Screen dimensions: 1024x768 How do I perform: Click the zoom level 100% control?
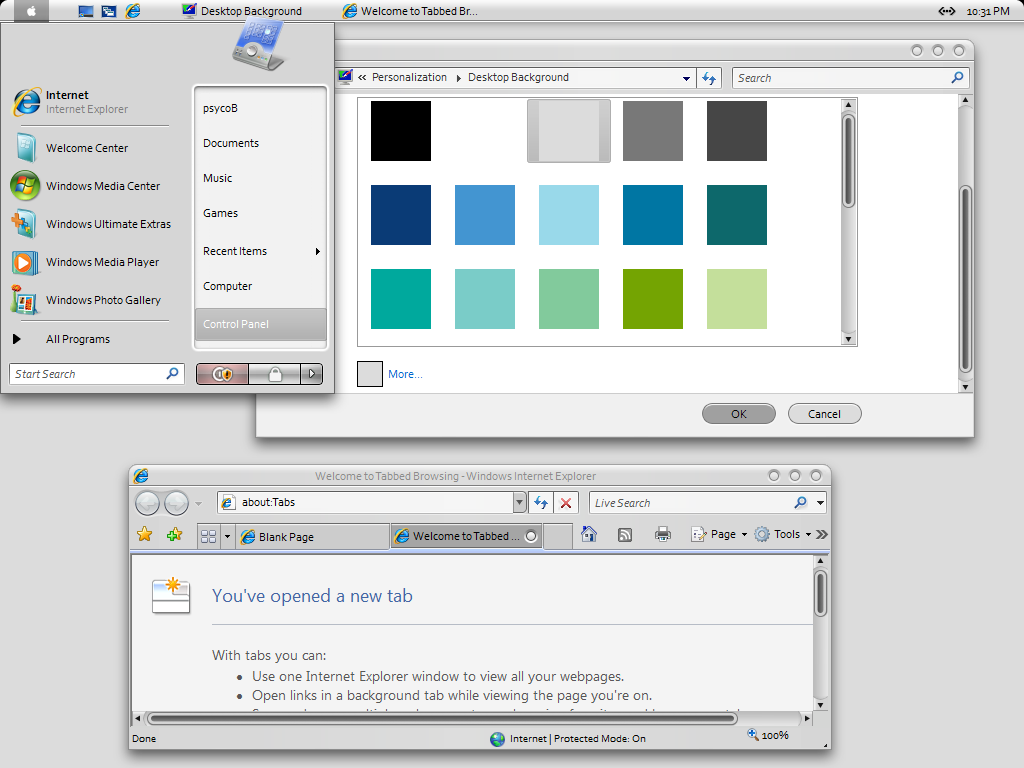pyautogui.click(x=768, y=735)
